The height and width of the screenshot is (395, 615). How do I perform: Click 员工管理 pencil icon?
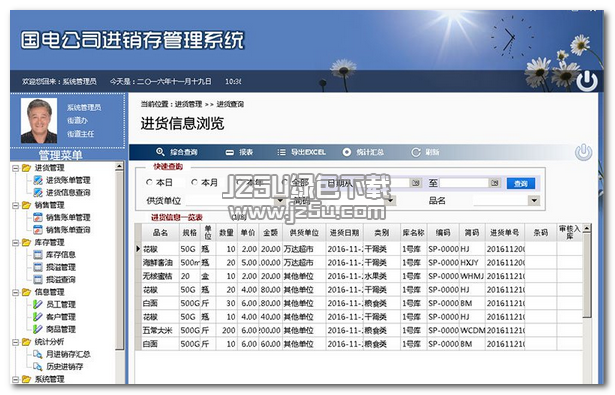[x=38, y=304]
